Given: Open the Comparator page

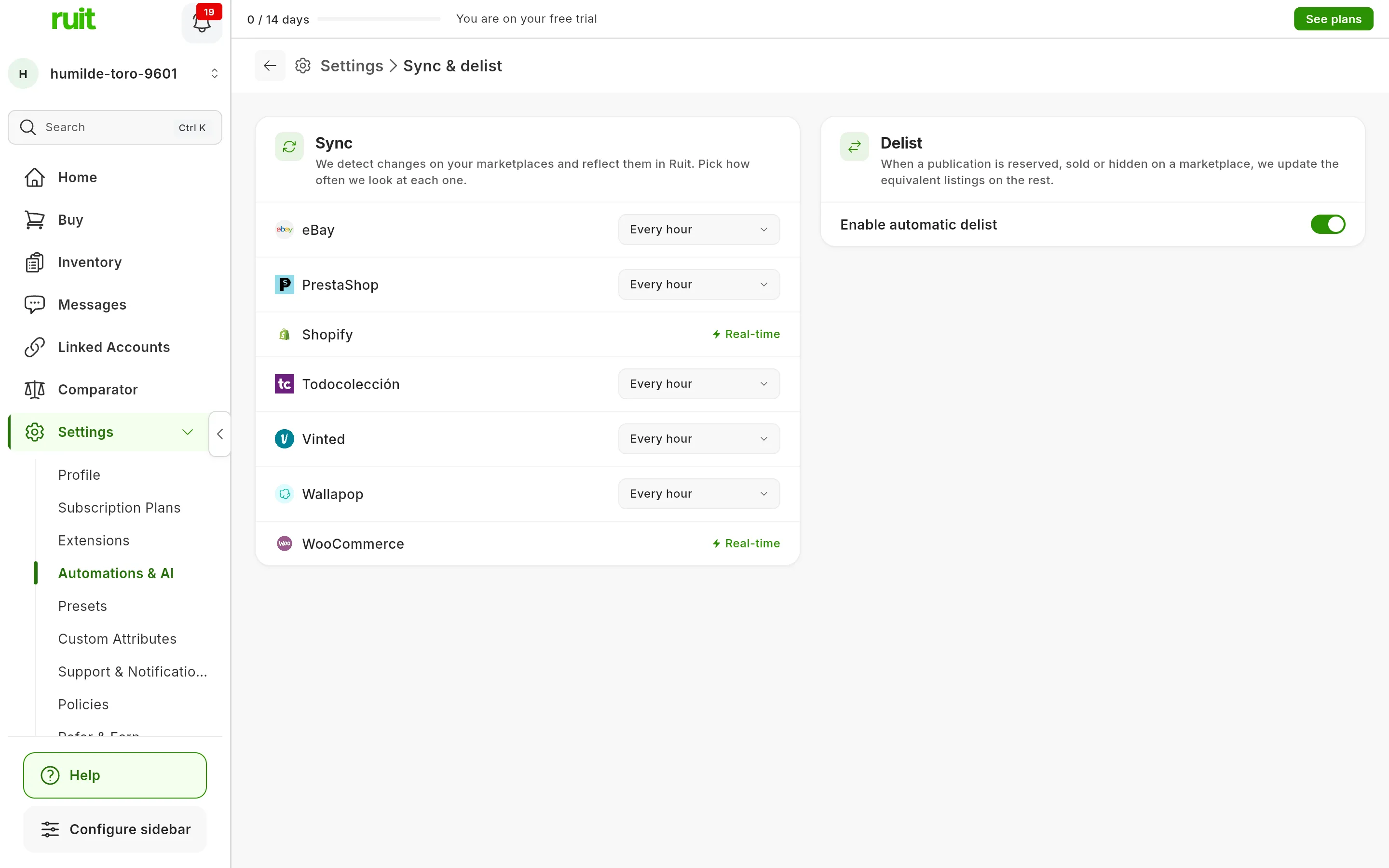Looking at the screenshot, I should (115, 390).
